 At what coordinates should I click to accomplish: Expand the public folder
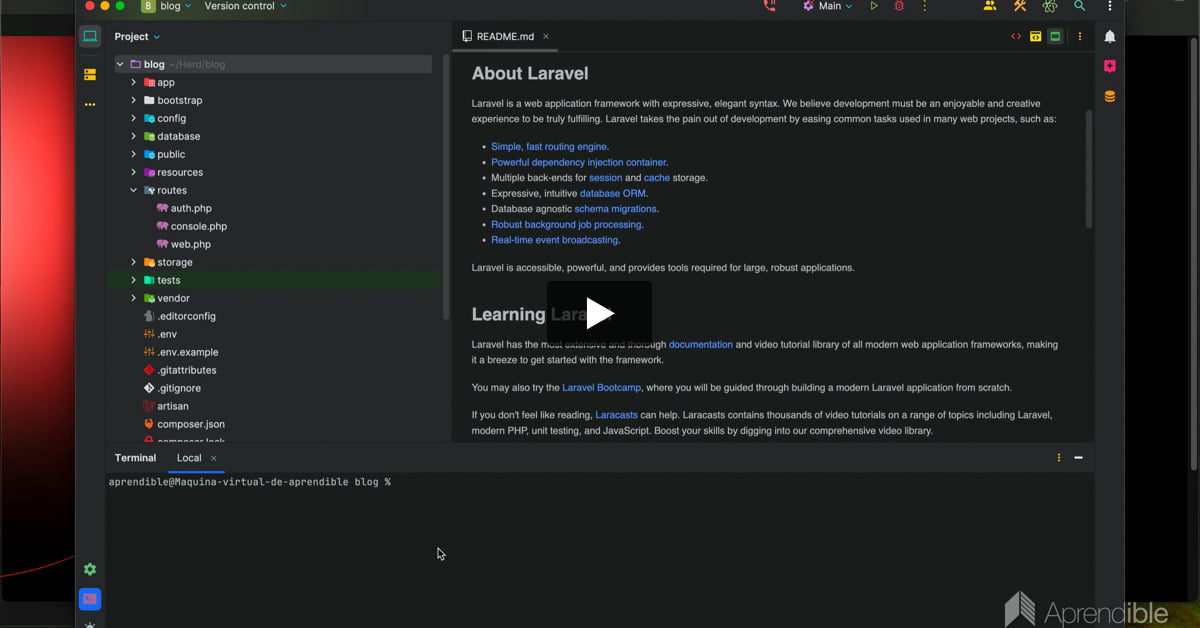(x=133, y=154)
